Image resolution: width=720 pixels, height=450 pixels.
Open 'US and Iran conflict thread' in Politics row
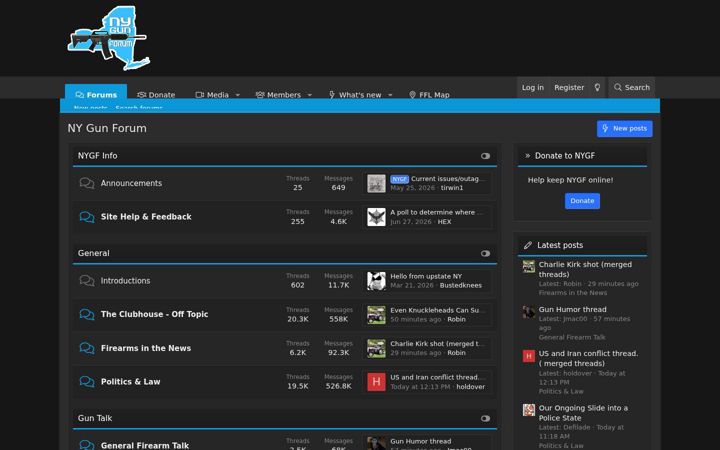437,377
